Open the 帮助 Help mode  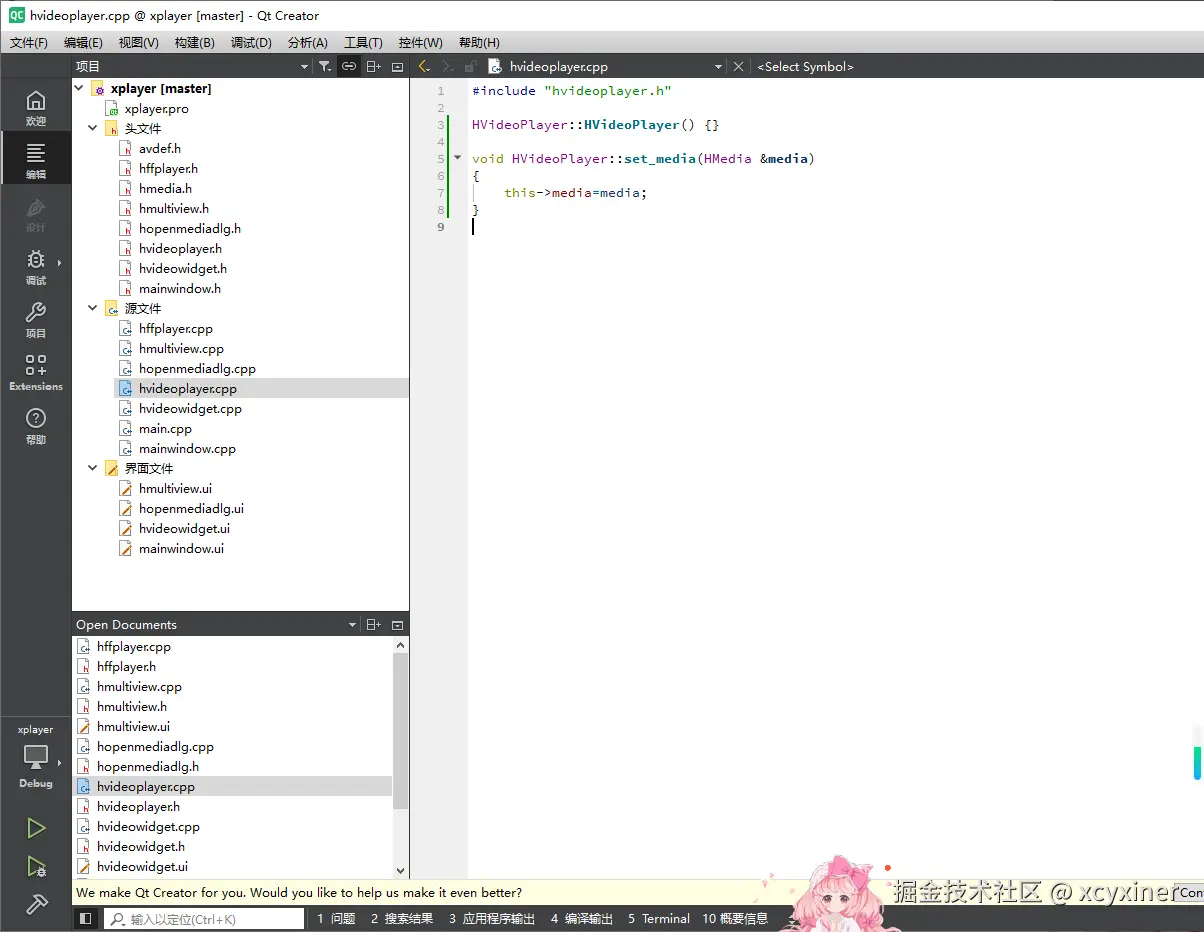tap(36, 425)
